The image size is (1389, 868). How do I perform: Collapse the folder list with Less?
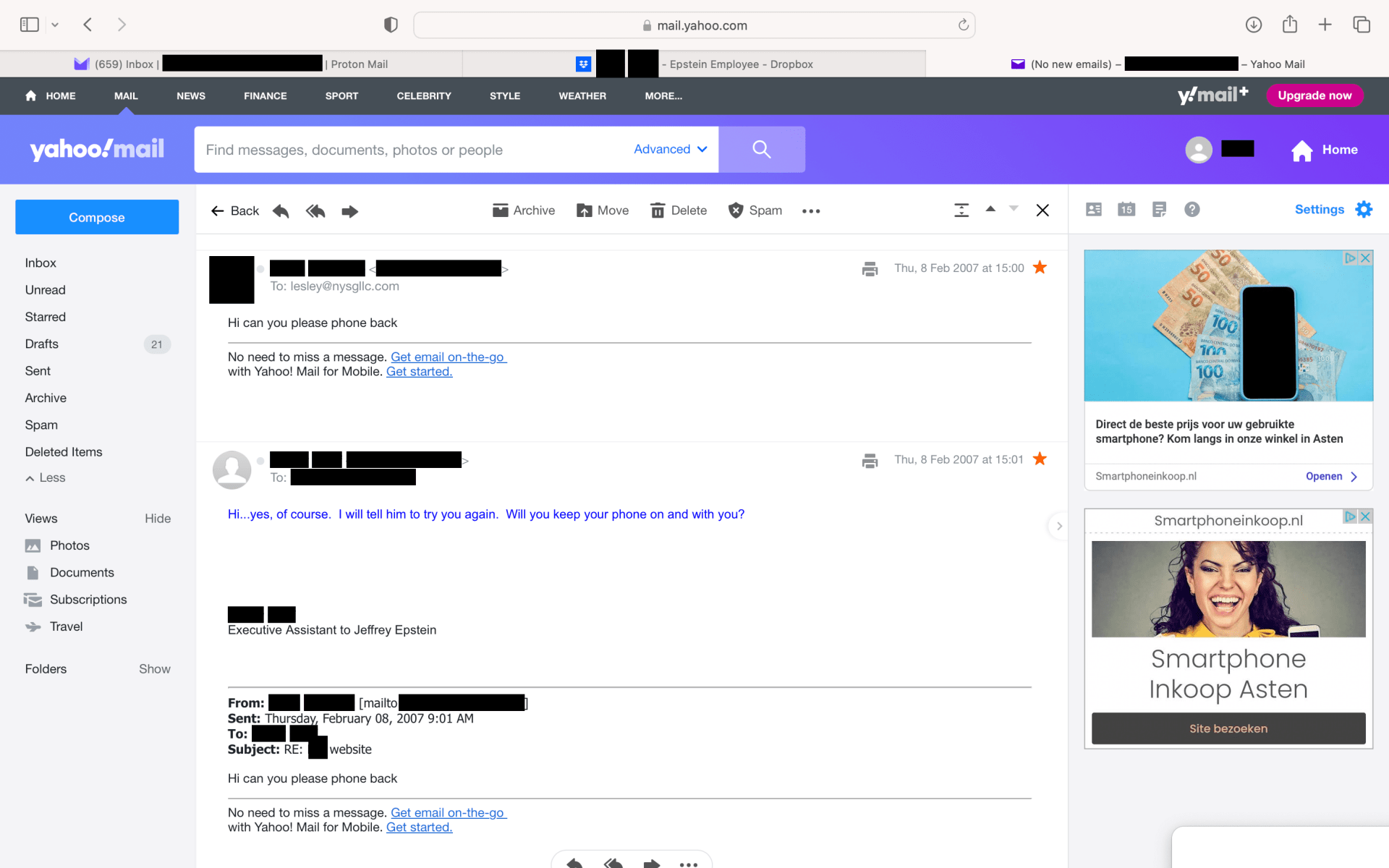[x=45, y=478]
